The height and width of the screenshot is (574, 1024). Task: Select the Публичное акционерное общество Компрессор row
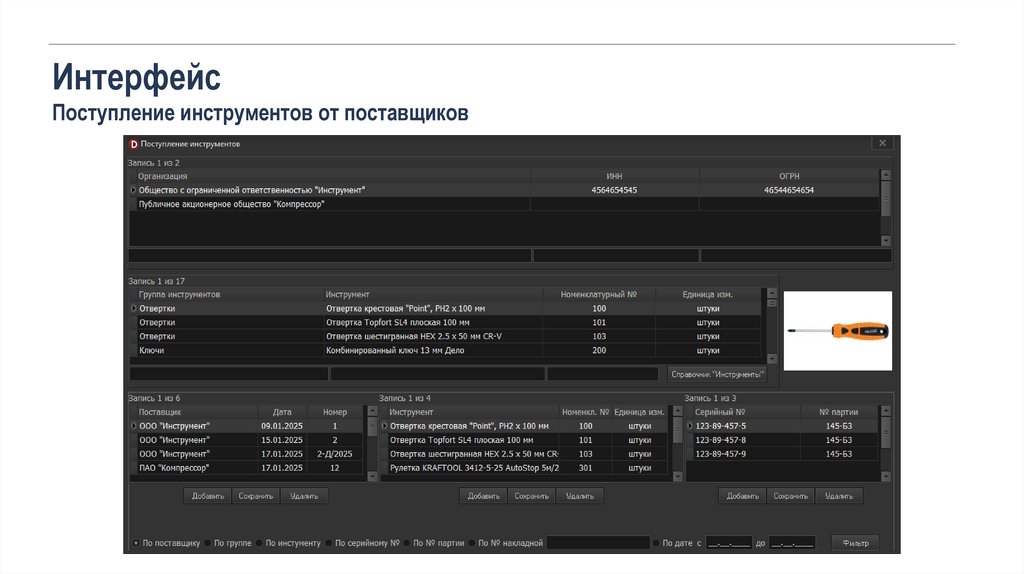pos(232,204)
